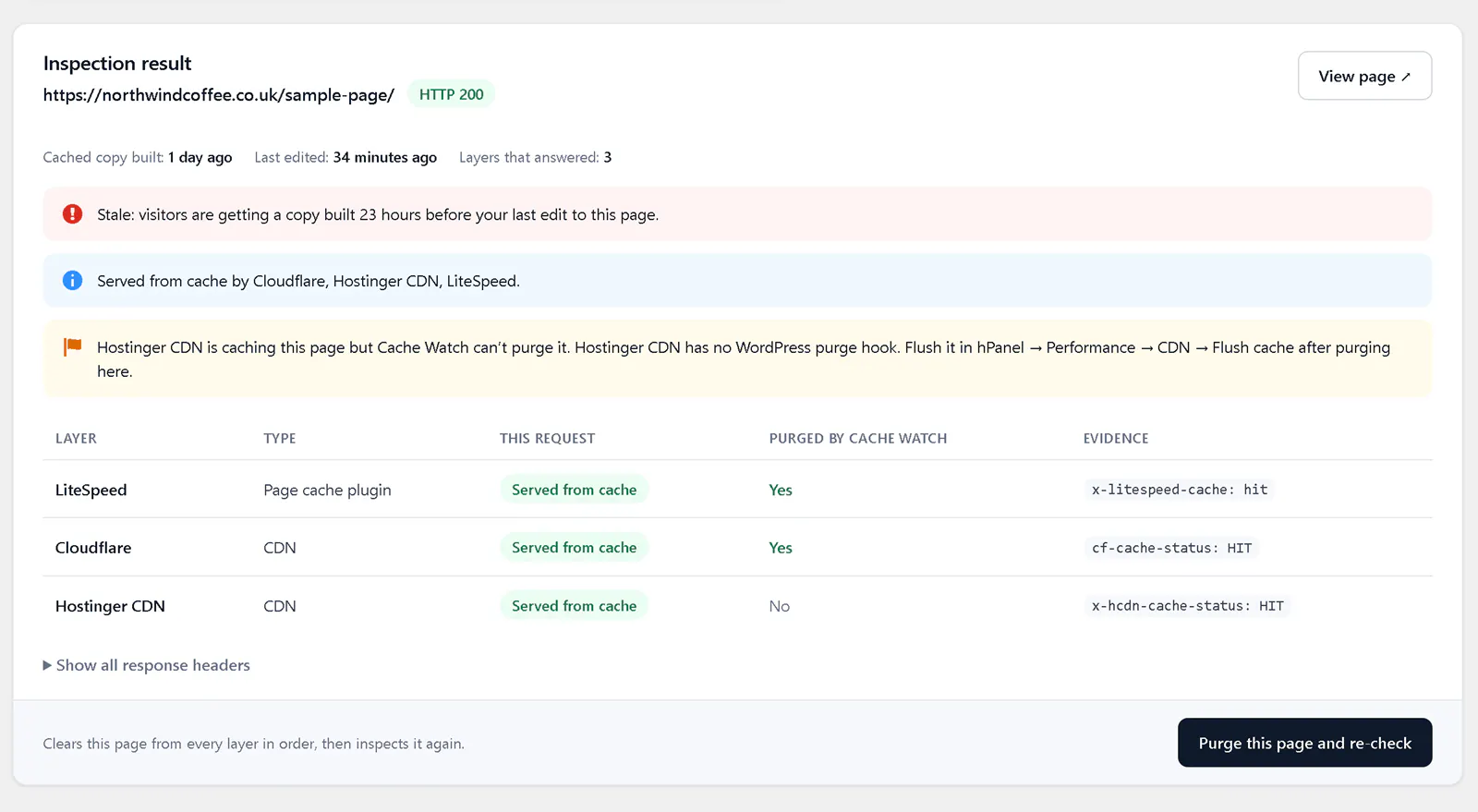1478x812 pixels.
Task: Click the EVIDENCE column header
Action: 1116,438
